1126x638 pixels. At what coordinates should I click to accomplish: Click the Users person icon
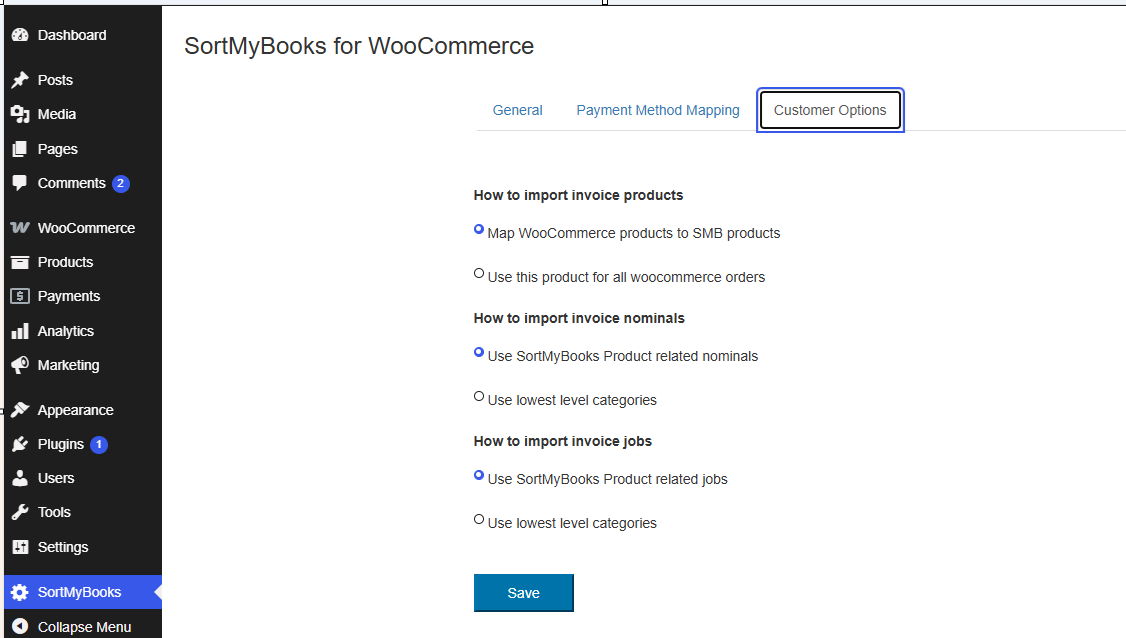coord(20,478)
